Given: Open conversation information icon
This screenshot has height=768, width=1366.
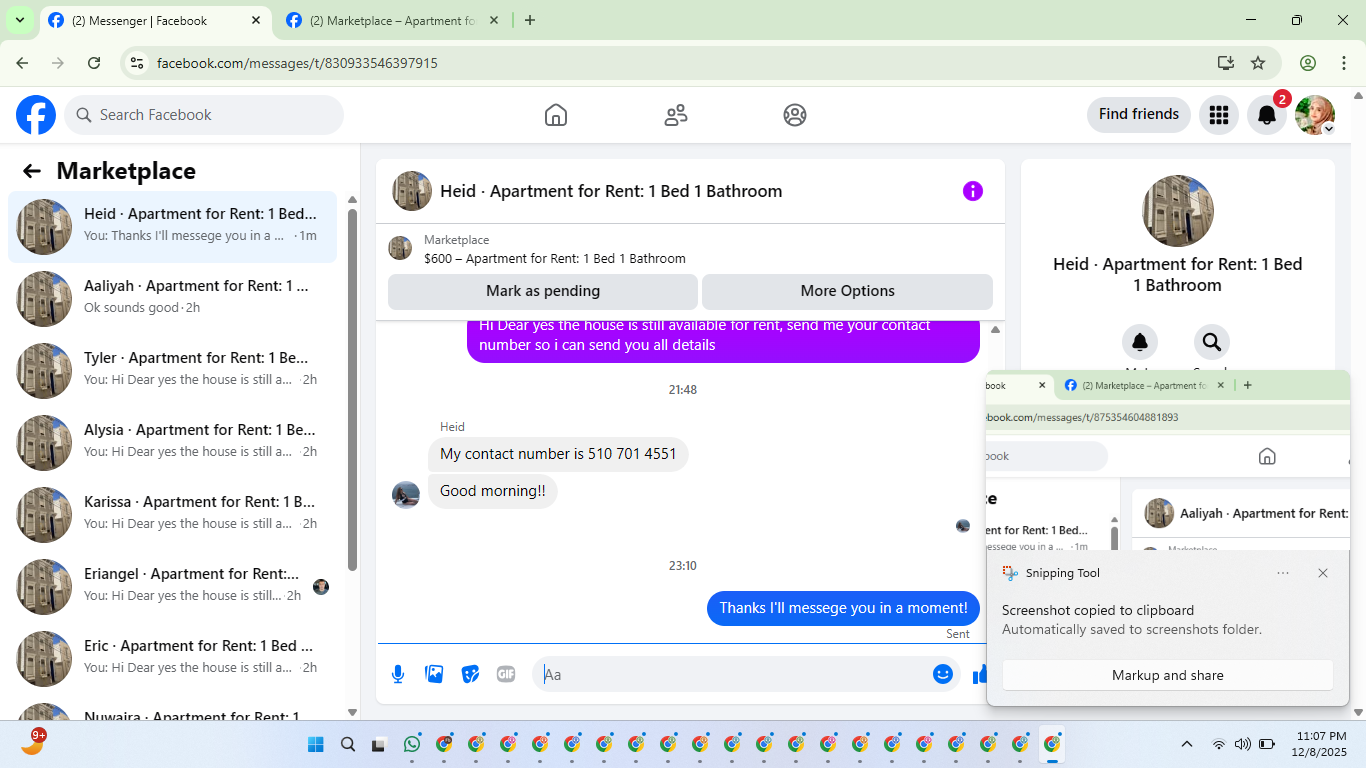Looking at the screenshot, I should pyautogui.click(x=973, y=191).
